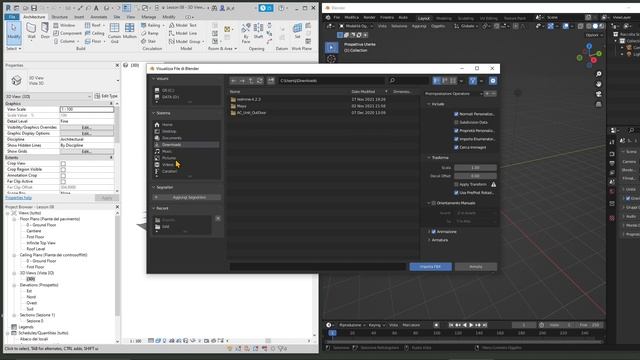Select the Window tool in Revit ribbon
Image resolution: width=640 pixels, height=360 pixels.
pyautogui.click(x=64, y=25)
